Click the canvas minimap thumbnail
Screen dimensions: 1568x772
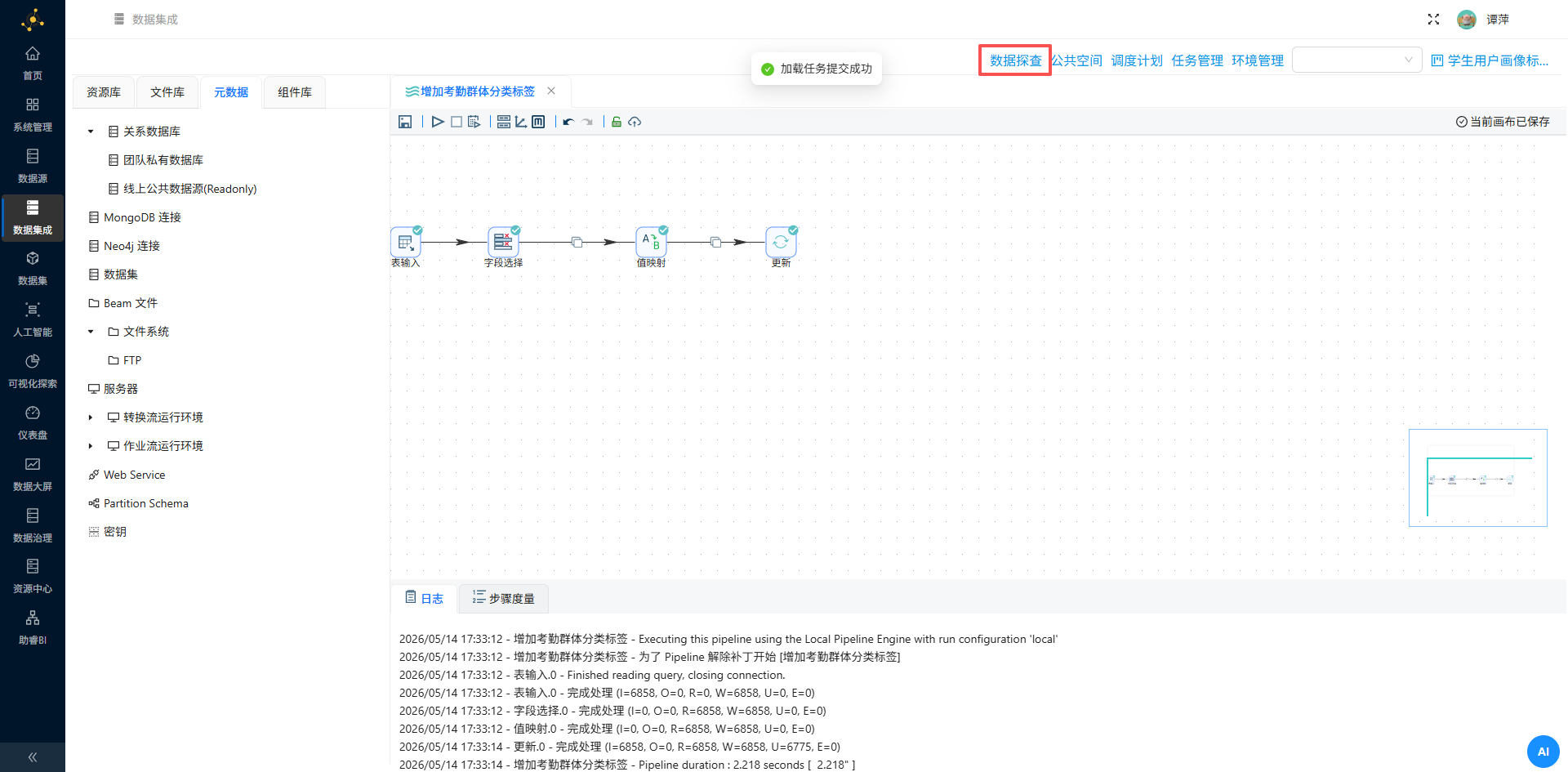point(1478,478)
